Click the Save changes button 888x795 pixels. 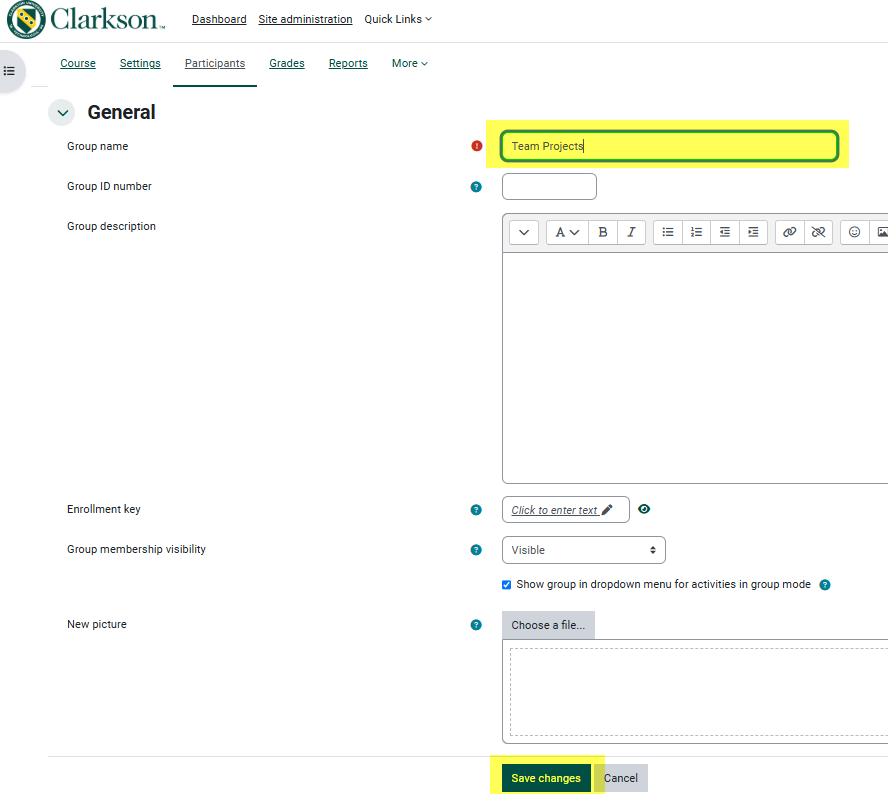(x=545, y=778)
